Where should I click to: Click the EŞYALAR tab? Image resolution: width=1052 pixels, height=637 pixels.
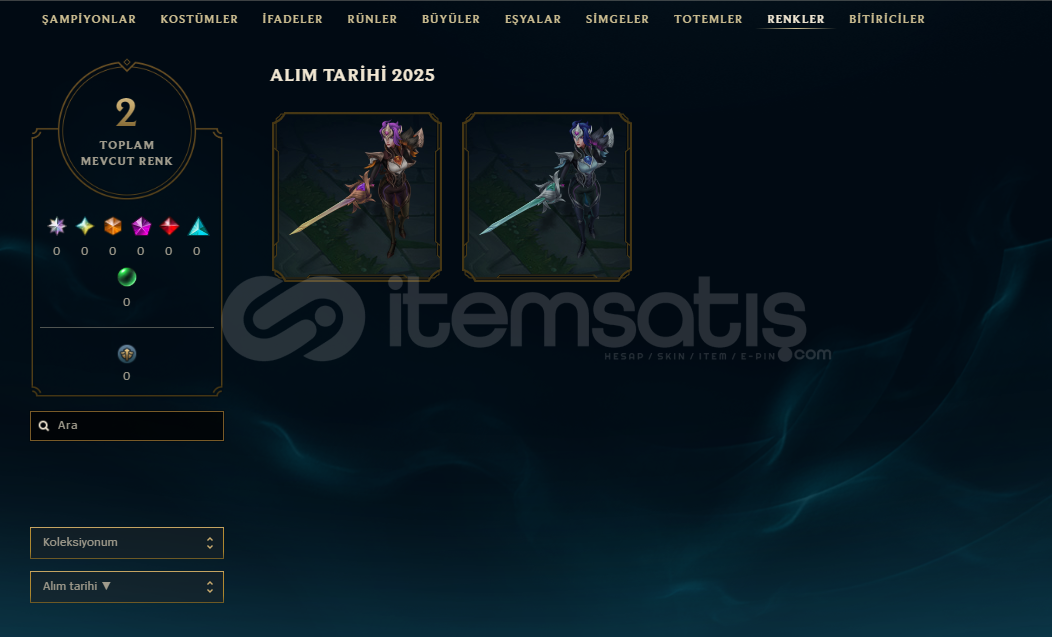(x=533, y=19)
